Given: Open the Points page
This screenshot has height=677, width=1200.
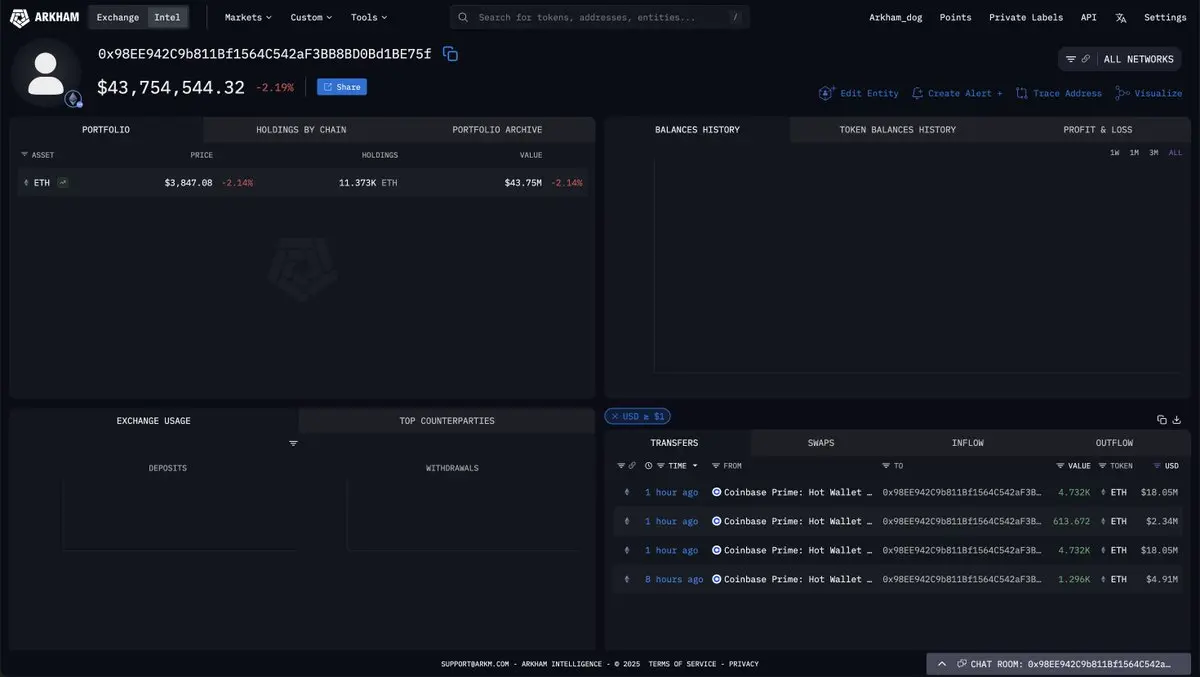Looking at the screenshot, I should coord(955,17).
